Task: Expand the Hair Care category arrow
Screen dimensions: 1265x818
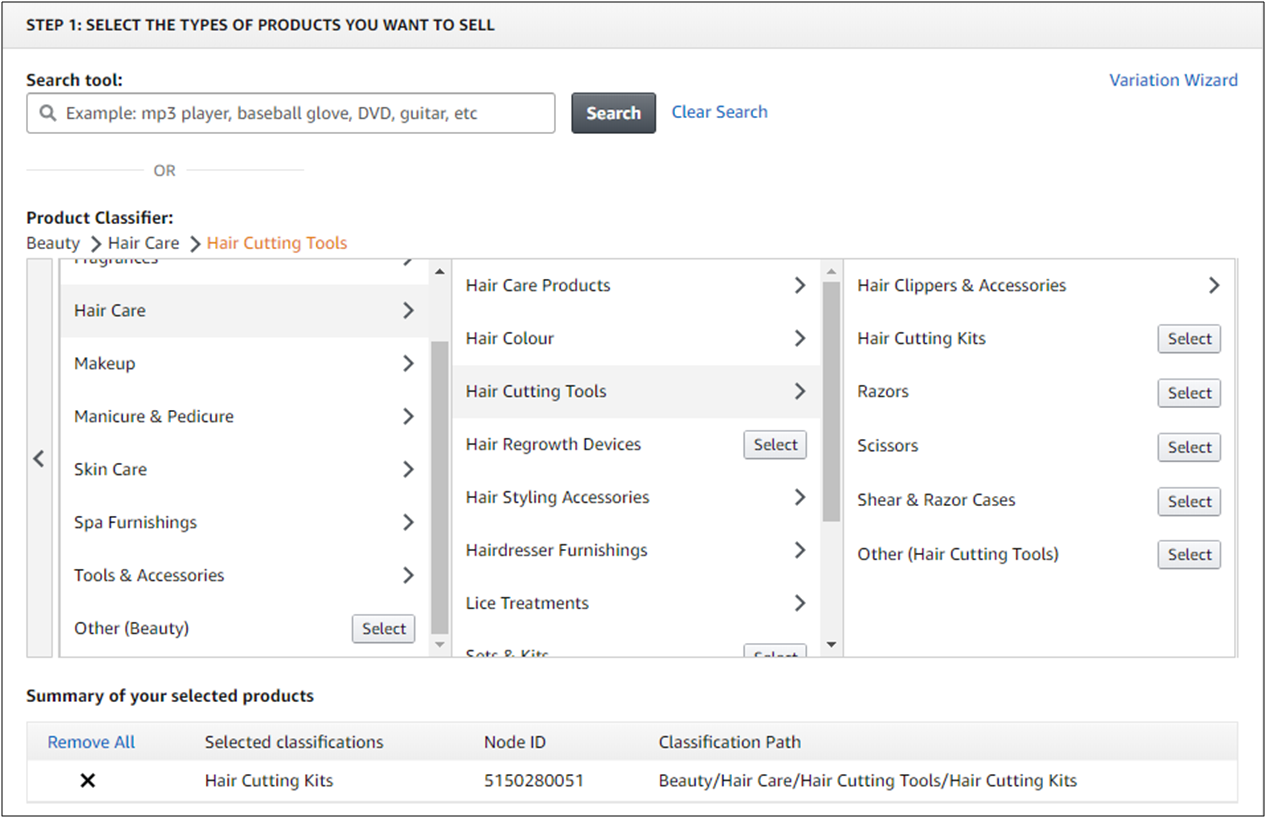Action: [x=408, y=311]
